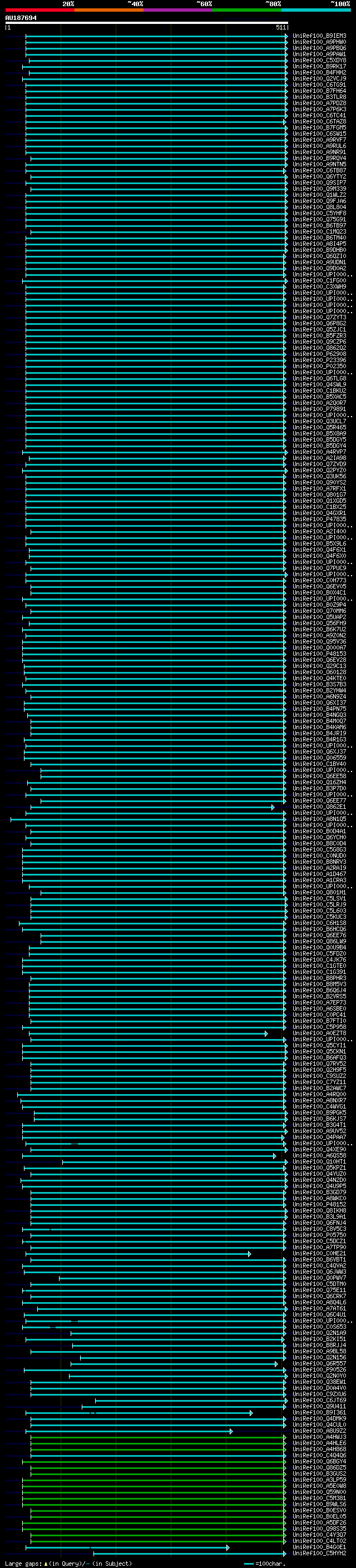Click the alignment bar of UniRef100_B9IEM3
The width and height of the screenshot is (356, 1568).
pyautogui.click(x=156, y=36)
